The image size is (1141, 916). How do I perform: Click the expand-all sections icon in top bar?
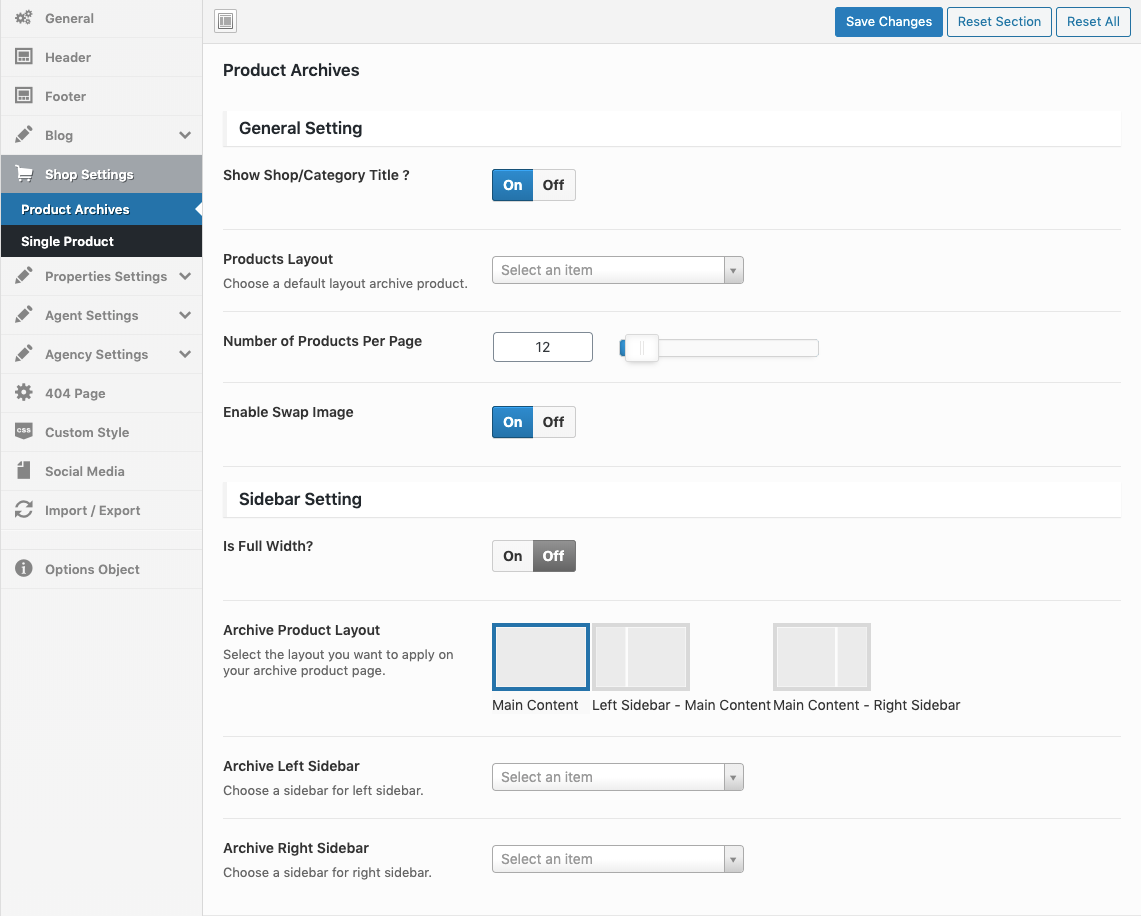click(x=226, y=21)
